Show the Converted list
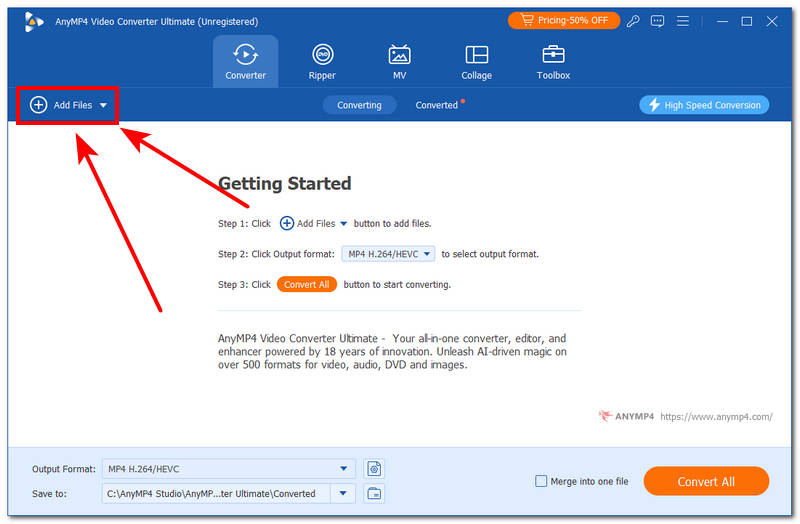Screen dimensions: 800x524 pos(437,105)
